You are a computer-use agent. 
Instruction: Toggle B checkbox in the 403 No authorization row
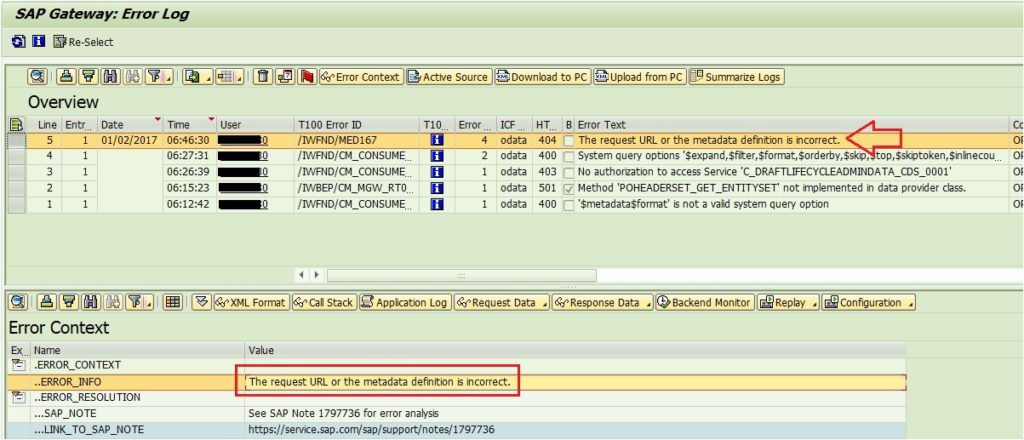point(569,172)
